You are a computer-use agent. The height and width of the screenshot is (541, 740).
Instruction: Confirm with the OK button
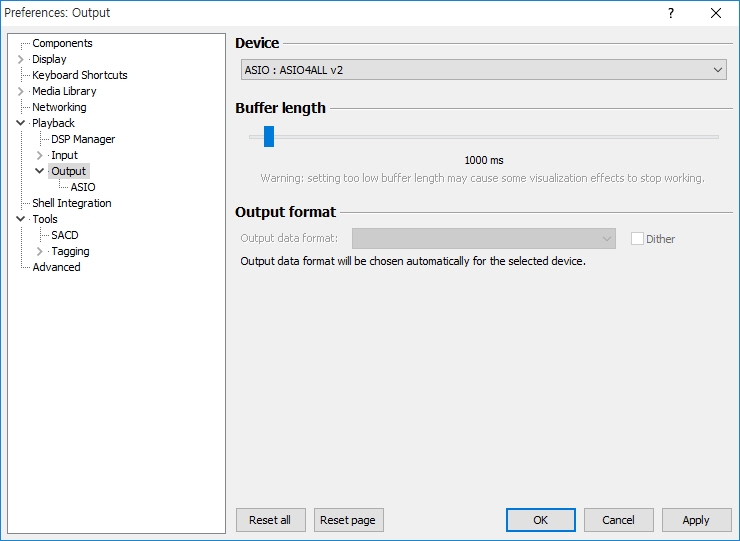(540, 520)
